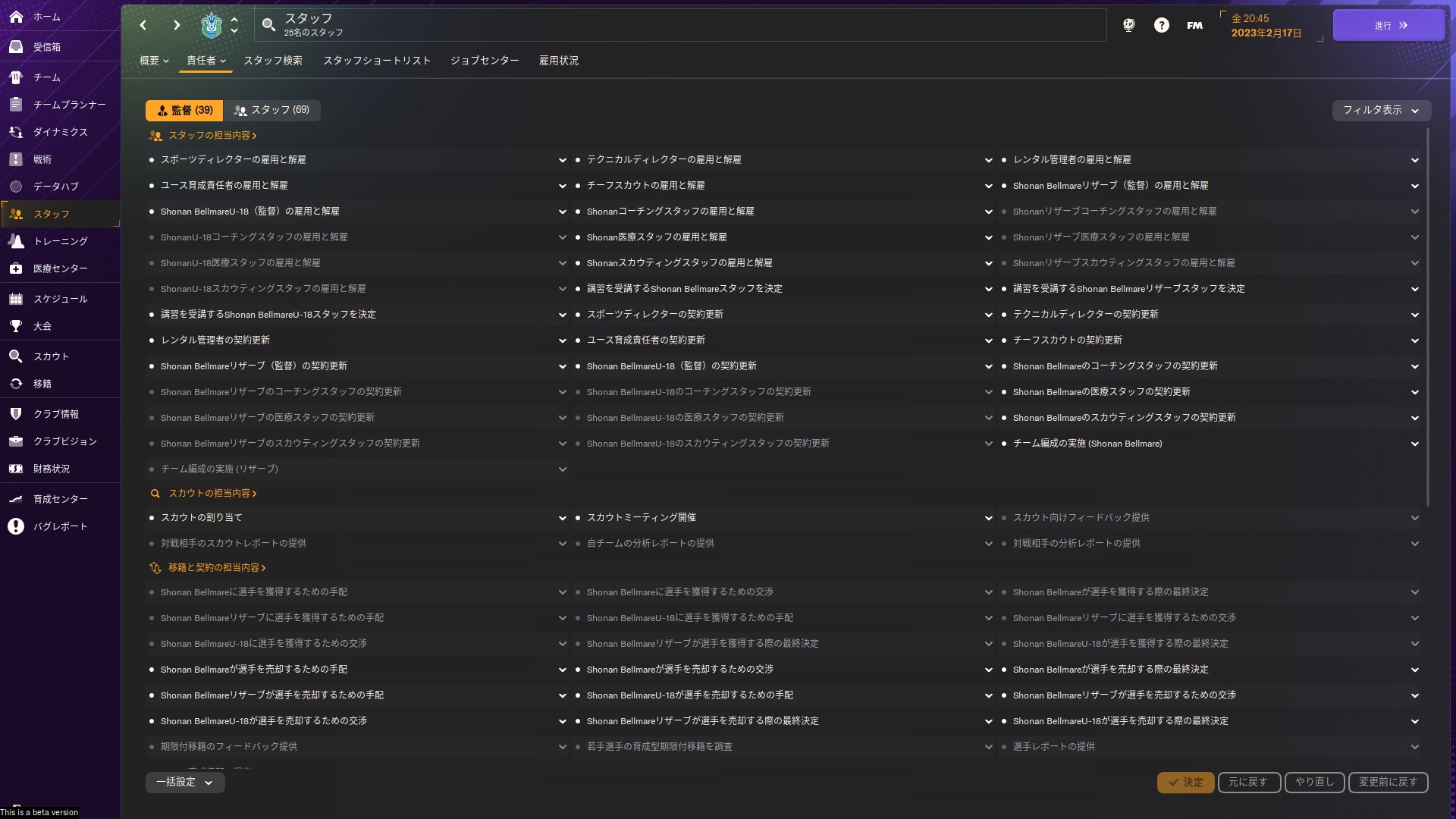
Task: Open the ジョブセンター tab
Action: click(x=485, y=61)
